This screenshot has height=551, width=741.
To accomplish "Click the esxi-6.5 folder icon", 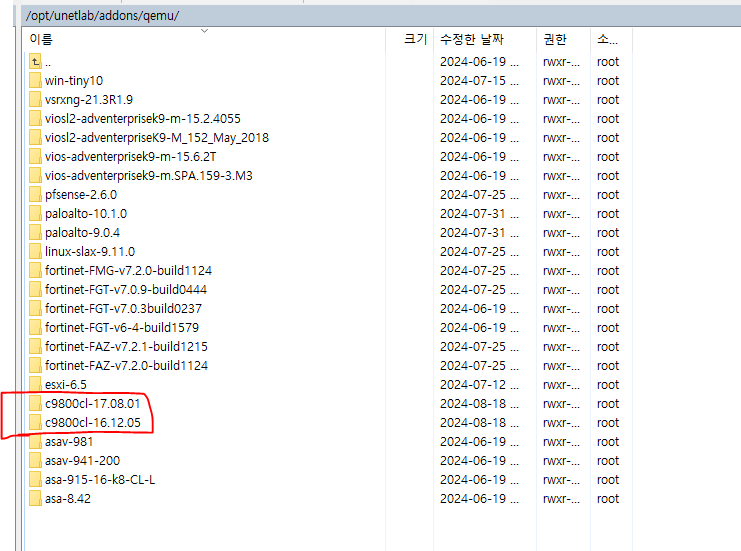I will click(x=35, y=384).
